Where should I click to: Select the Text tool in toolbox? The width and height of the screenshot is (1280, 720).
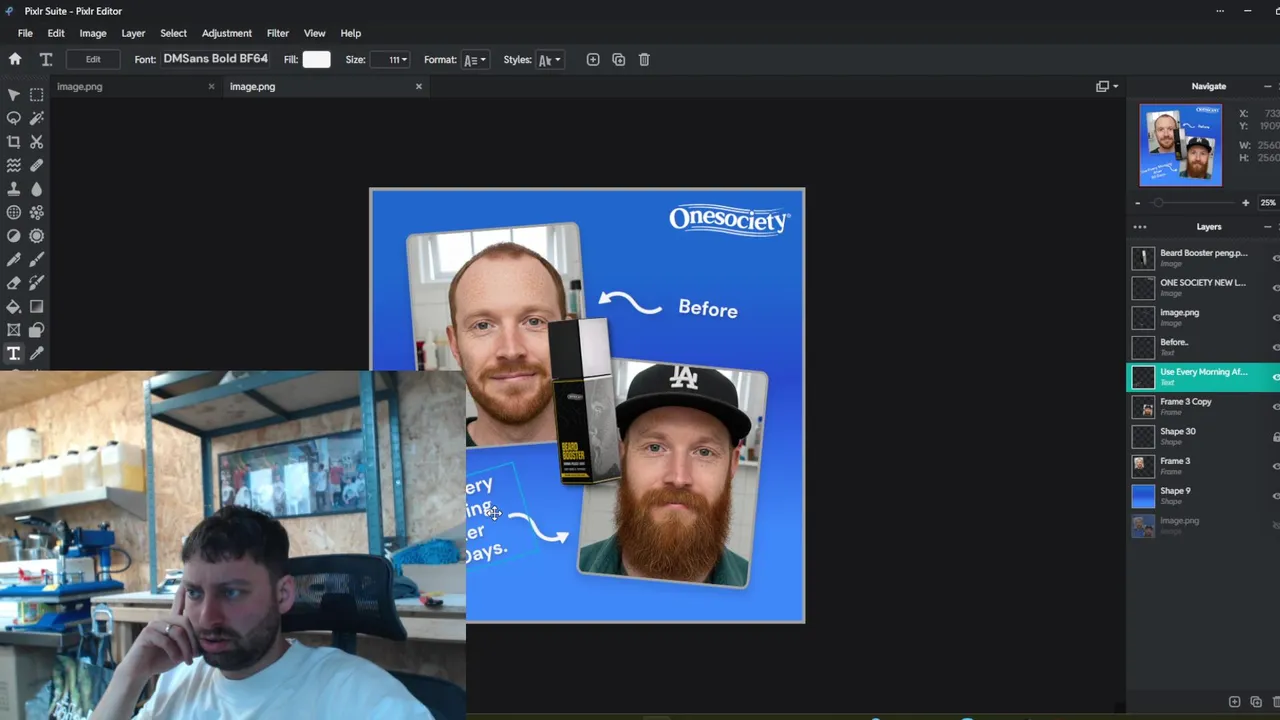pos(14,354)
